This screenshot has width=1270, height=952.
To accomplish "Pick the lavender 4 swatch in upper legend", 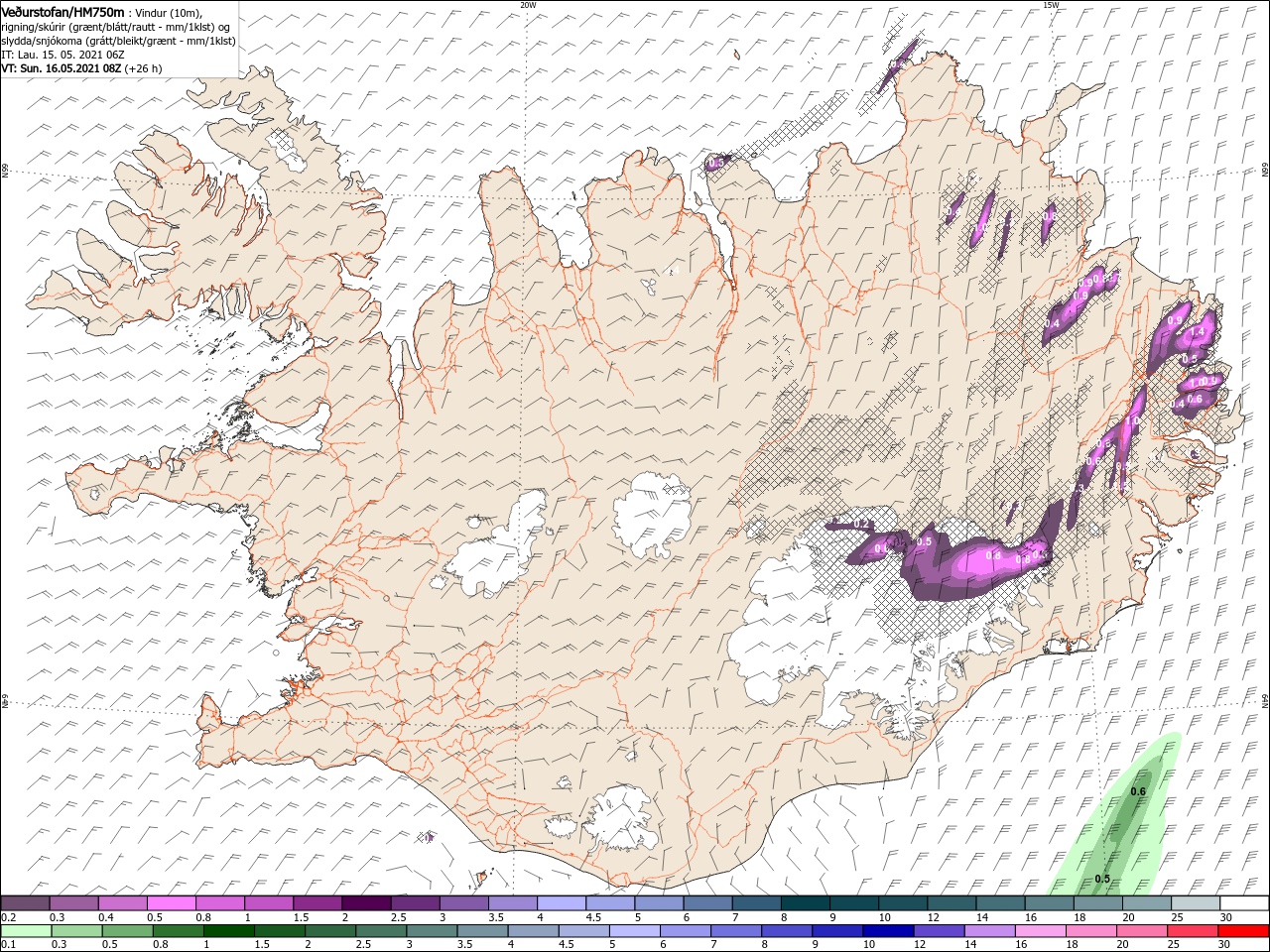I will coord(561,903).
